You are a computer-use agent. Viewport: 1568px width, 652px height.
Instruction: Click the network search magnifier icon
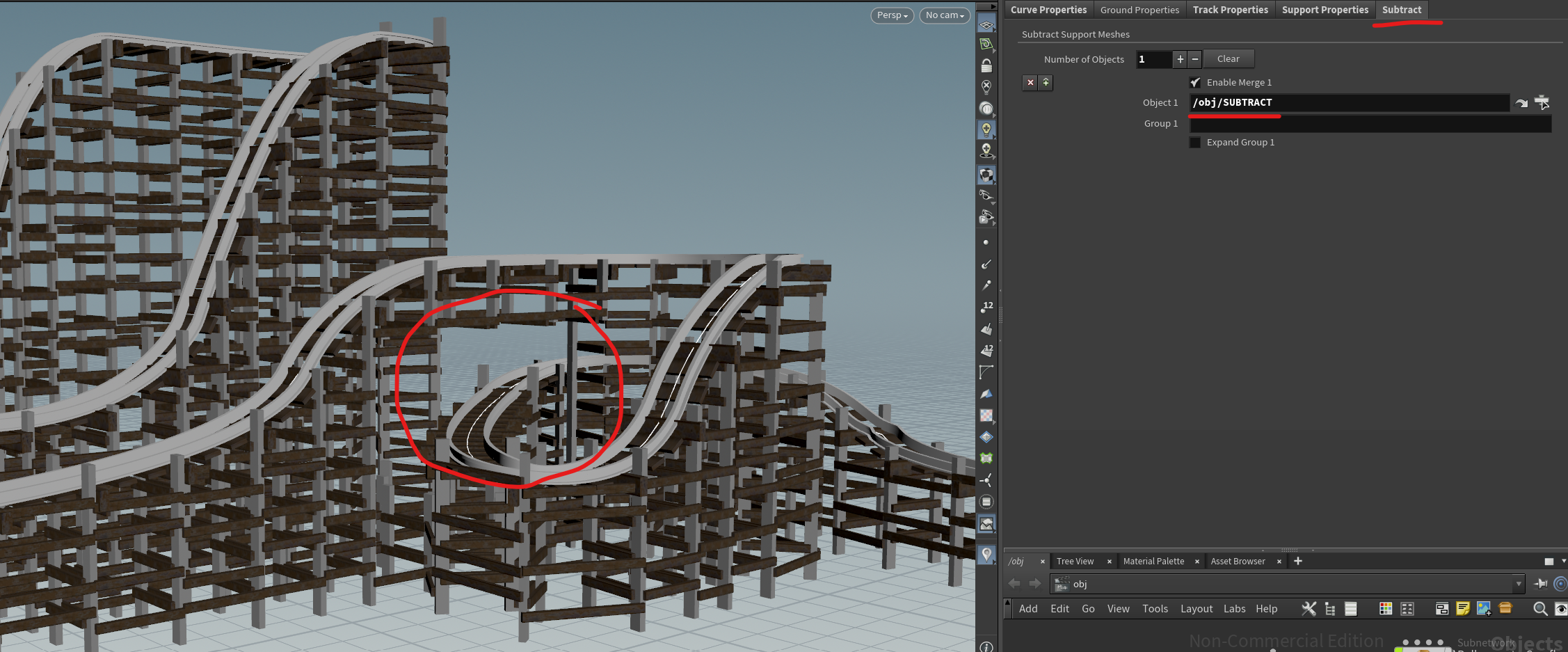pyautogui.click(x=1539, y=609)
